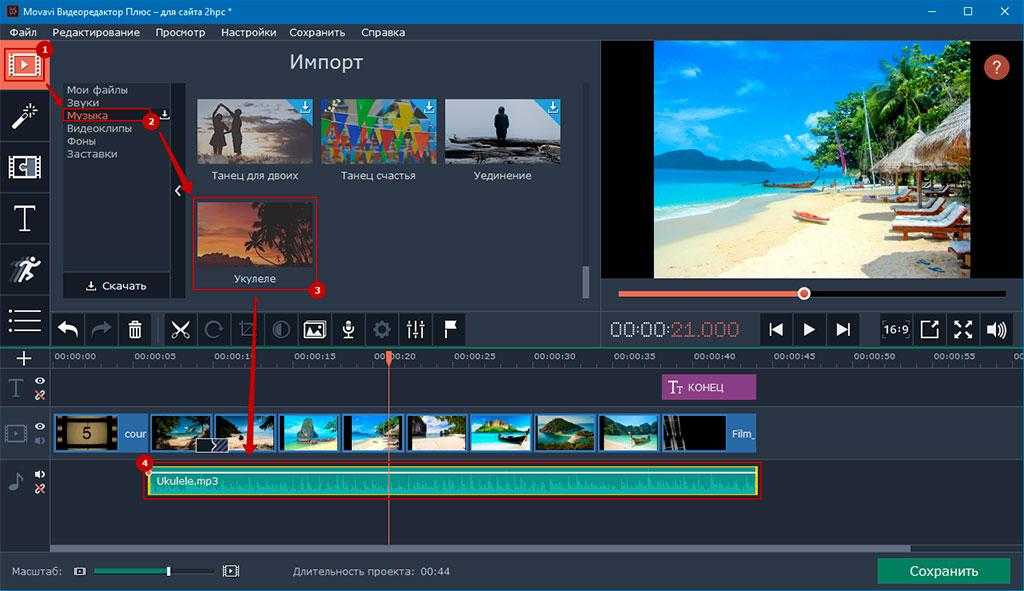The image size is (1024, 591).
Task: Open the Import media tab icon
Action: pyautogui.click(x=24, y=65)
